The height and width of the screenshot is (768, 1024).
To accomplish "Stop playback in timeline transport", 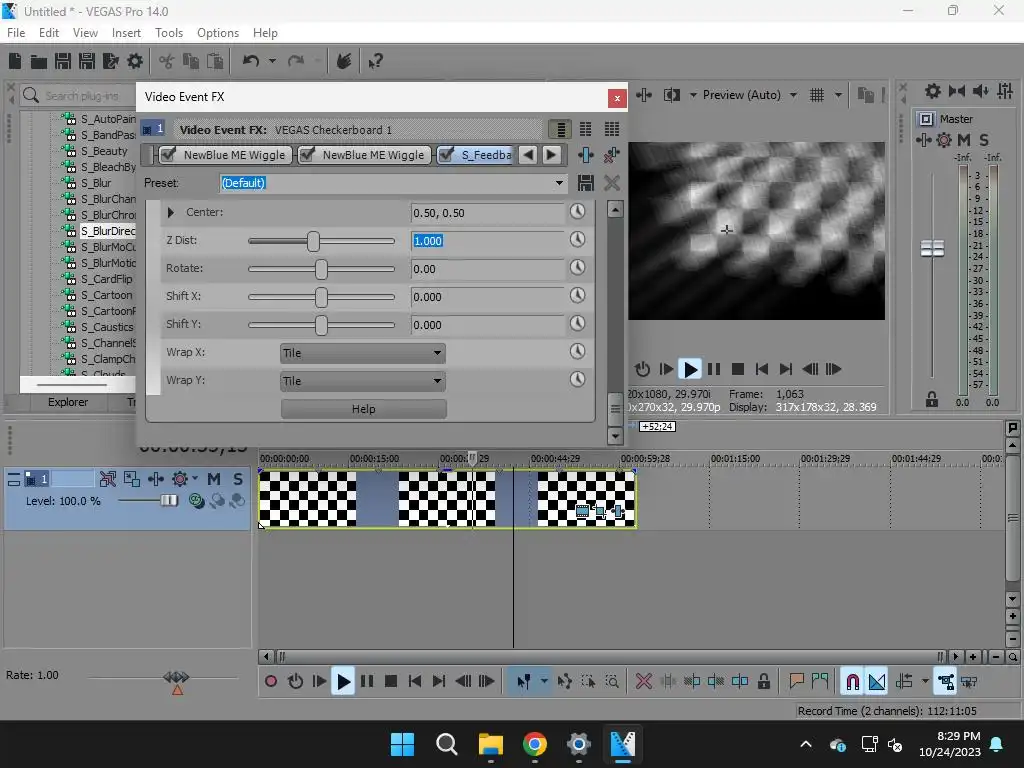I will 391,682.
